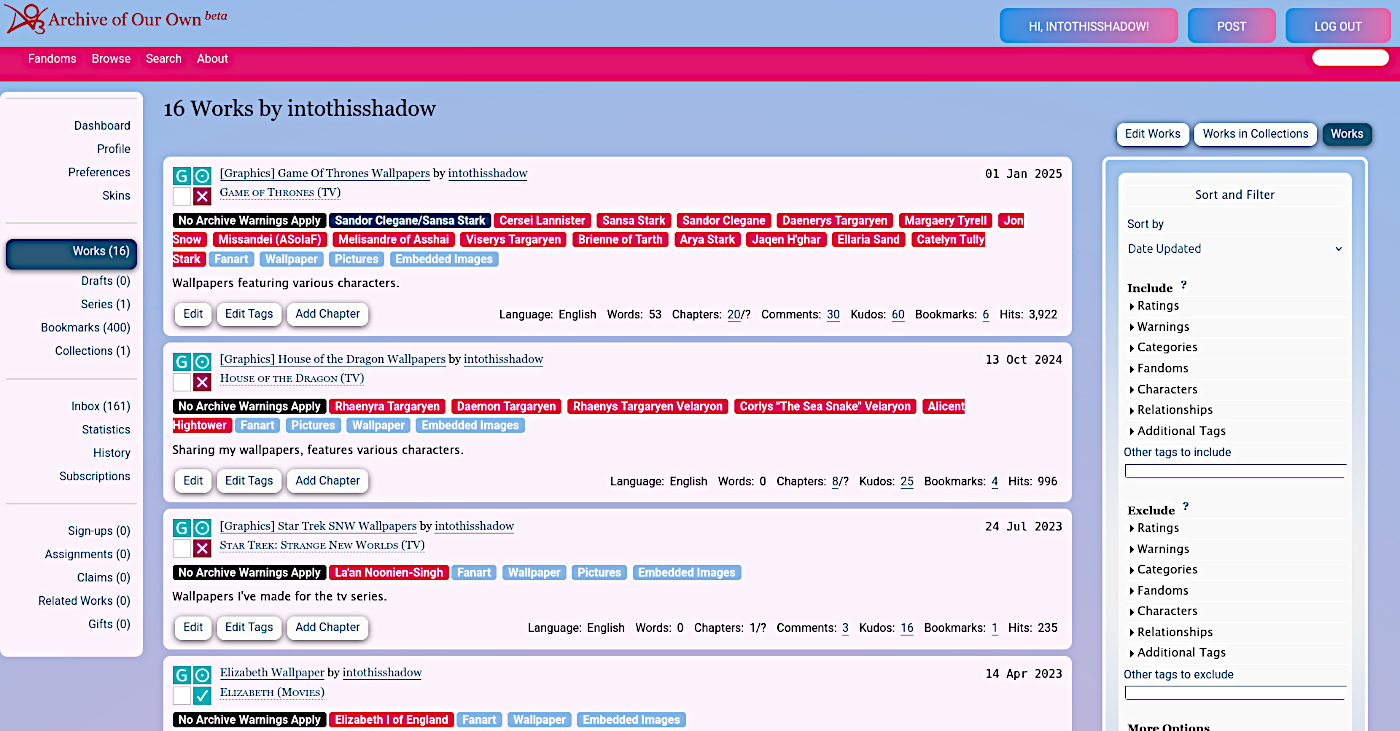This screenshot has width=1400, height=731.
Task: Click the green completed checkmark on Elizabeth Wallpaper
Action: tap(201, 697)
